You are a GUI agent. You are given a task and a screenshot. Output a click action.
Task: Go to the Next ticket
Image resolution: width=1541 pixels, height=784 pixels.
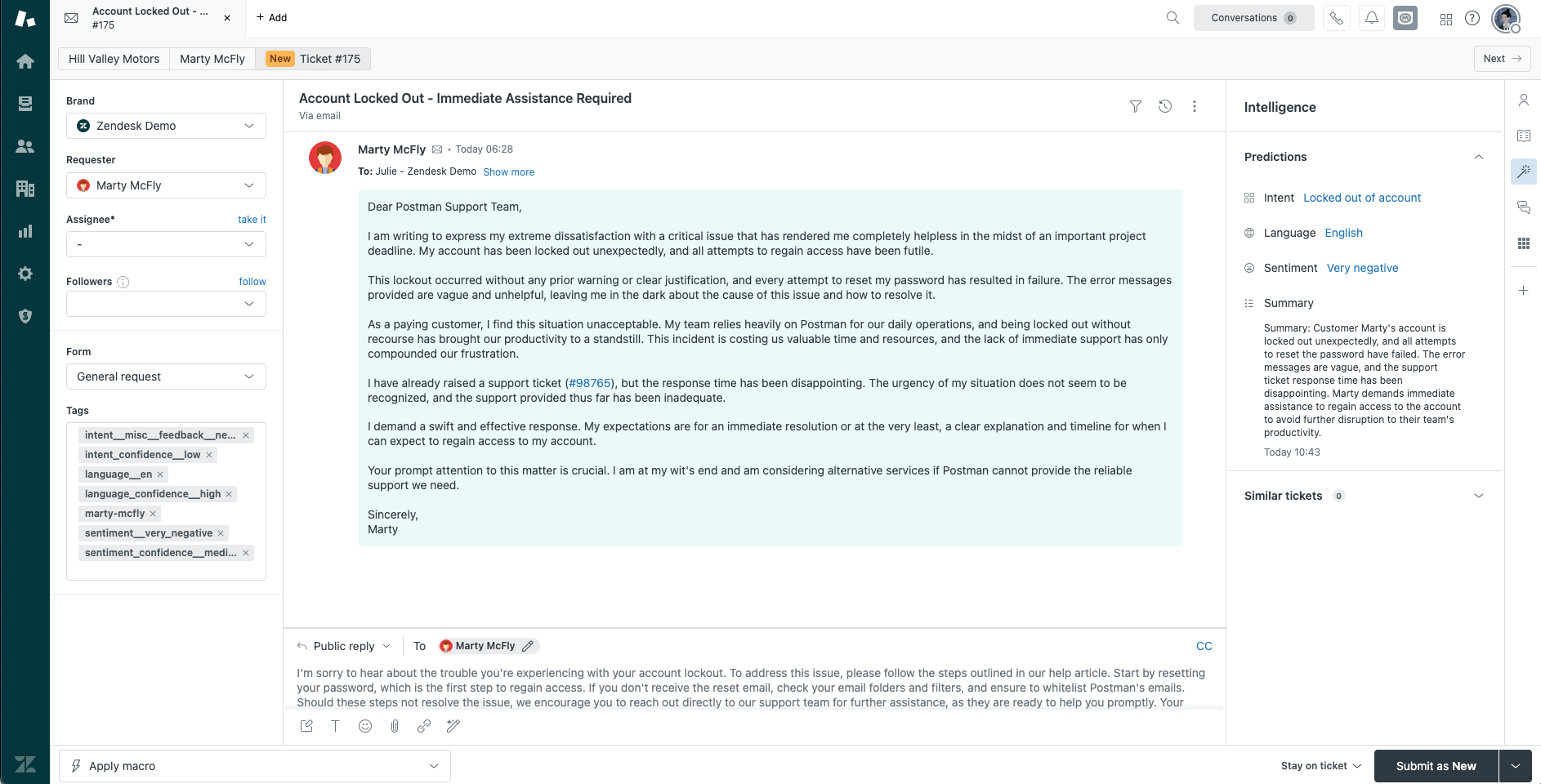(1502, 59)
